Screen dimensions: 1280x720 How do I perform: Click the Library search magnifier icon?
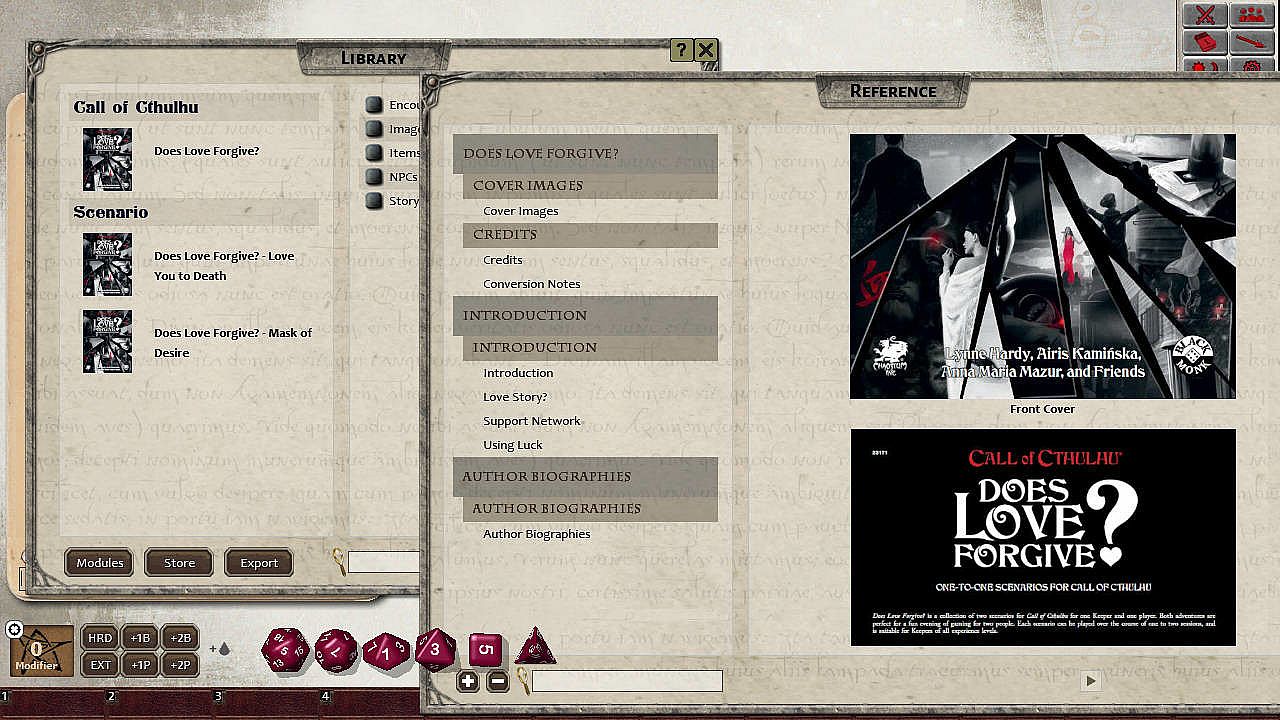coord(340,562)
